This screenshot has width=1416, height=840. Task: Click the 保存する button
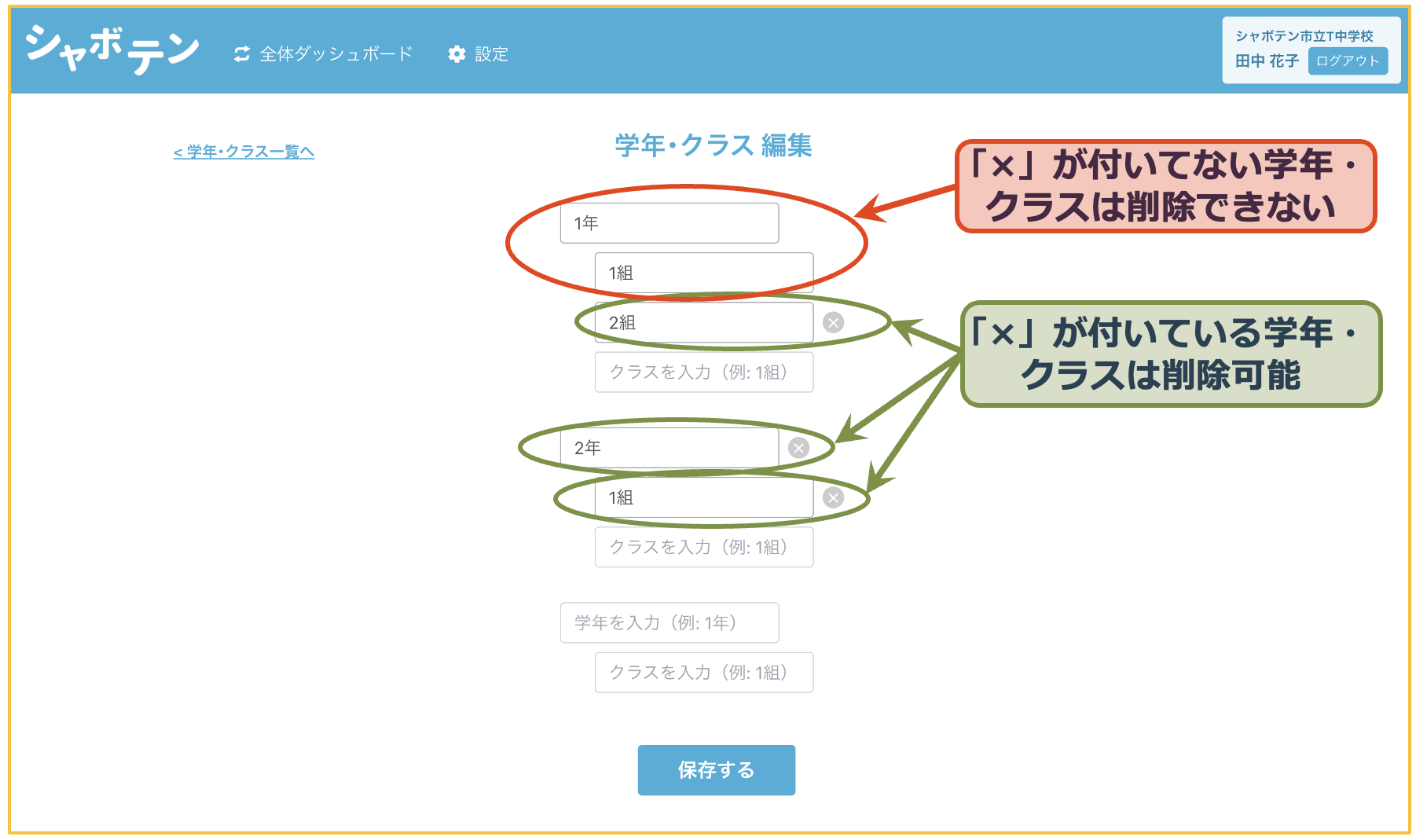pos(717,770)
